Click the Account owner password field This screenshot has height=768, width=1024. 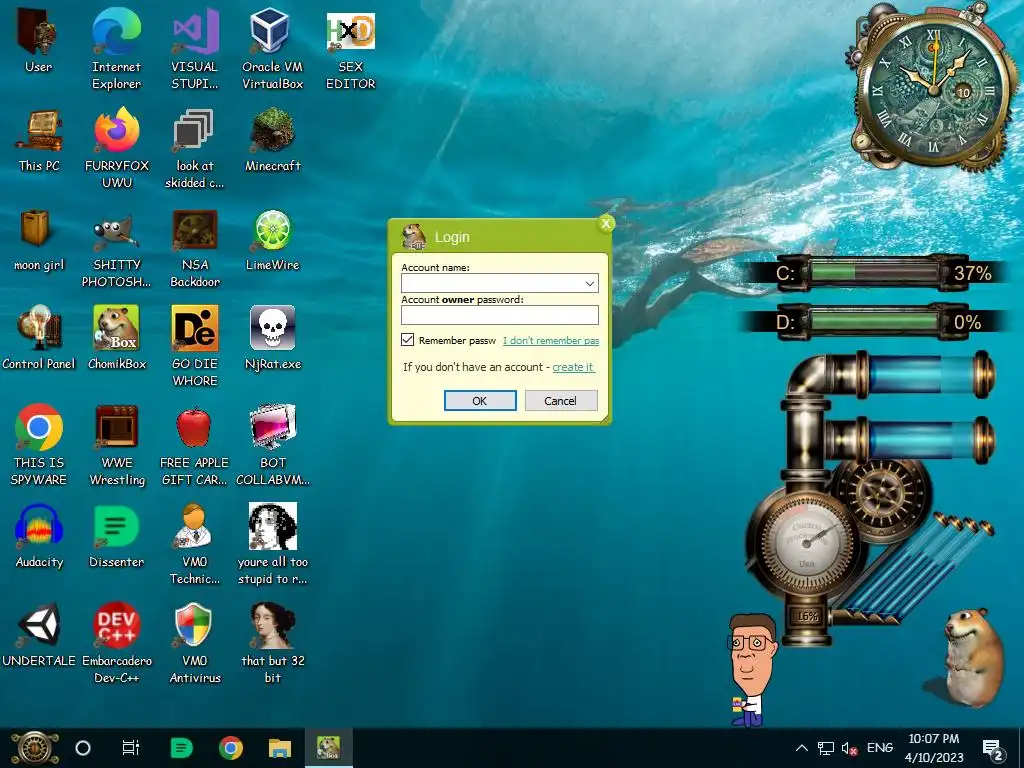click(x=500, y=315)
